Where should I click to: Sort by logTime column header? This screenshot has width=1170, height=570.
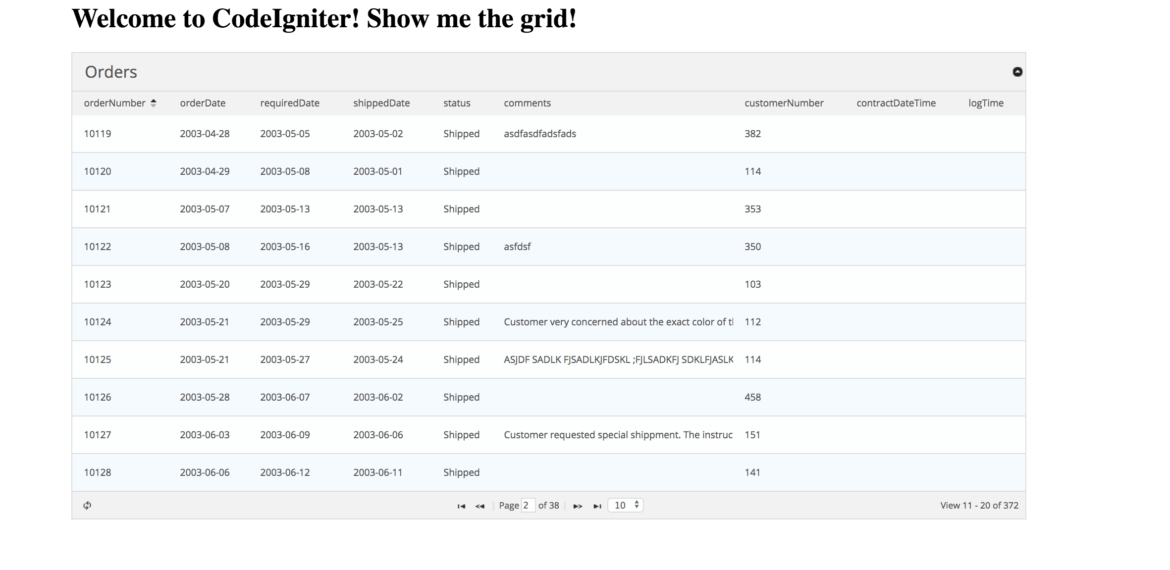986,103
